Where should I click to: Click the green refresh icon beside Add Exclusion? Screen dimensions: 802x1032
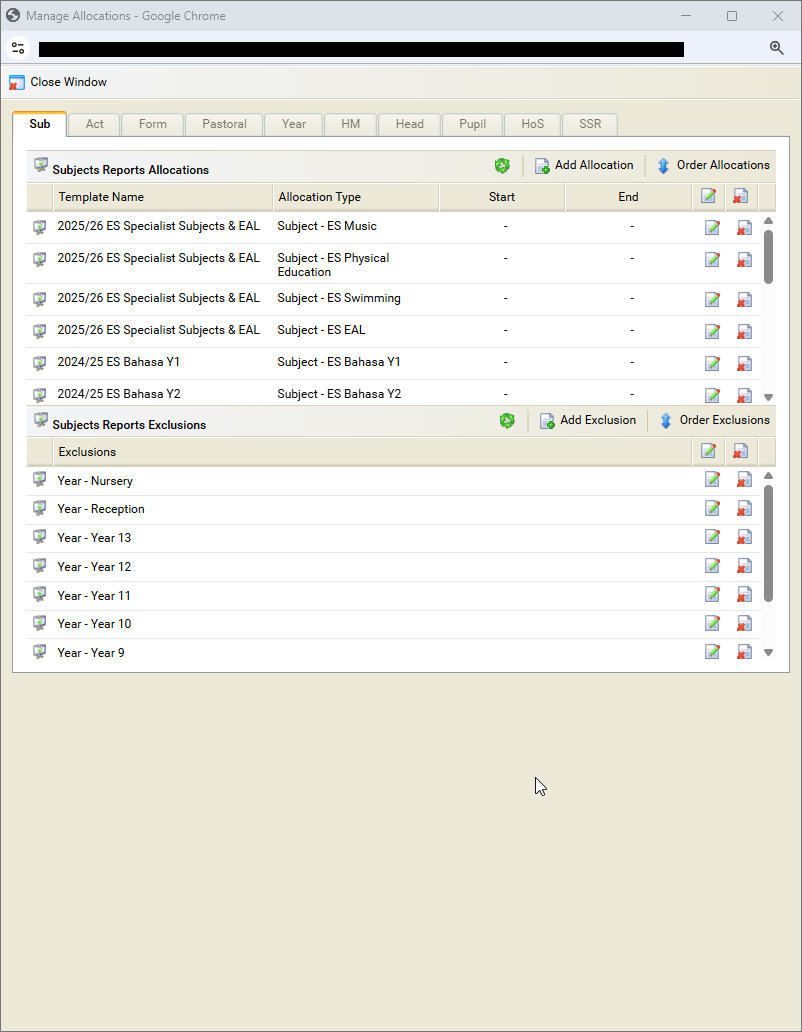[507, 421]
